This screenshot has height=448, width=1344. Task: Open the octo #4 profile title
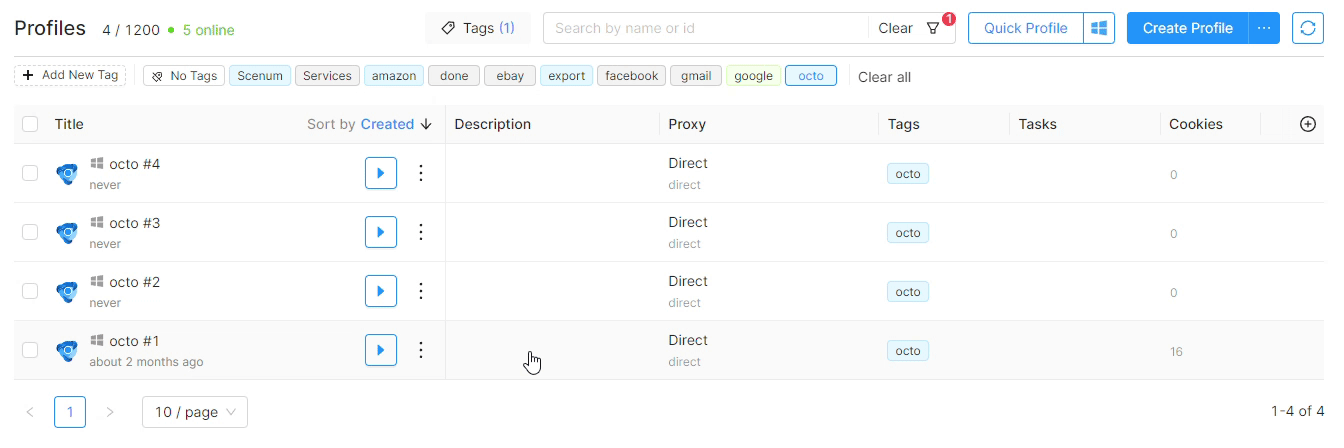click(134, 164)
